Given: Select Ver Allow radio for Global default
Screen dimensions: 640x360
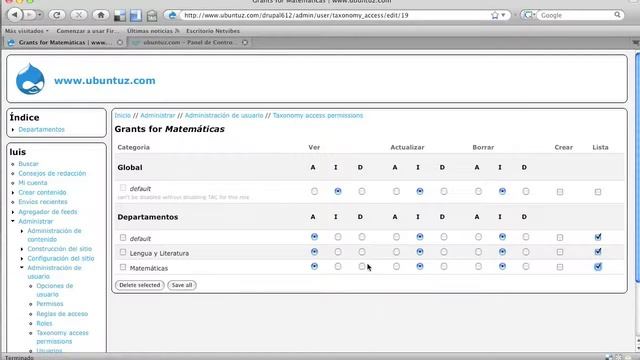Looking at the screenshot, I should tap(314, 191).
